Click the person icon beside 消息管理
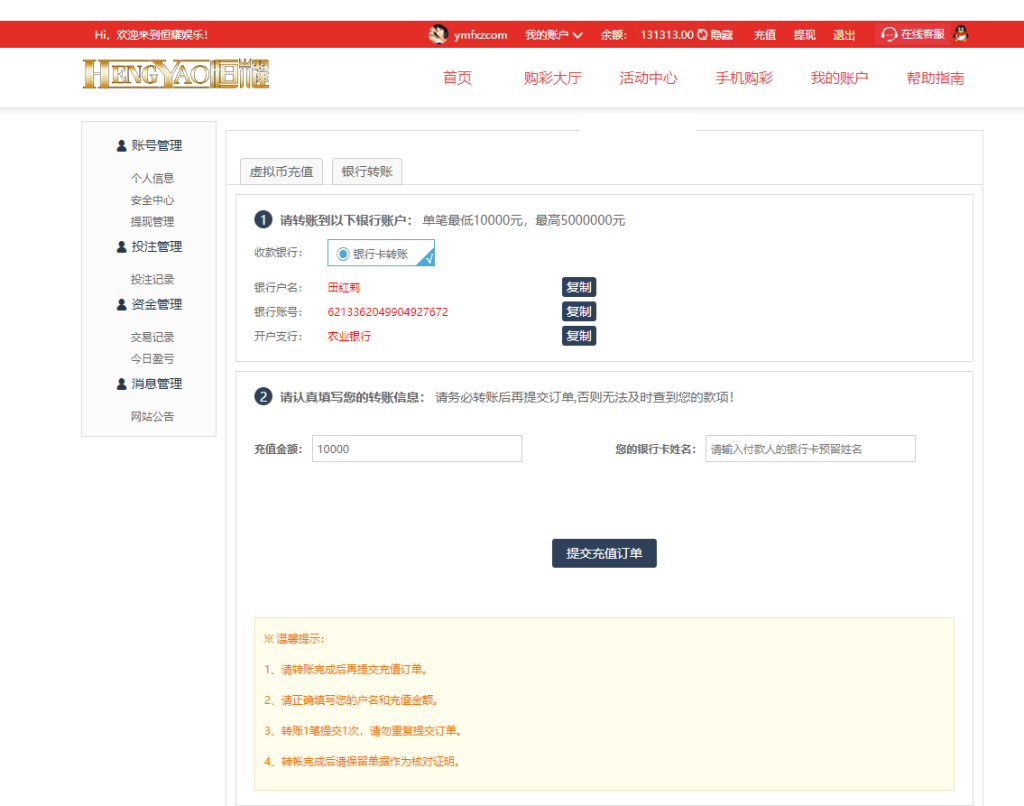 coord(122,384)
